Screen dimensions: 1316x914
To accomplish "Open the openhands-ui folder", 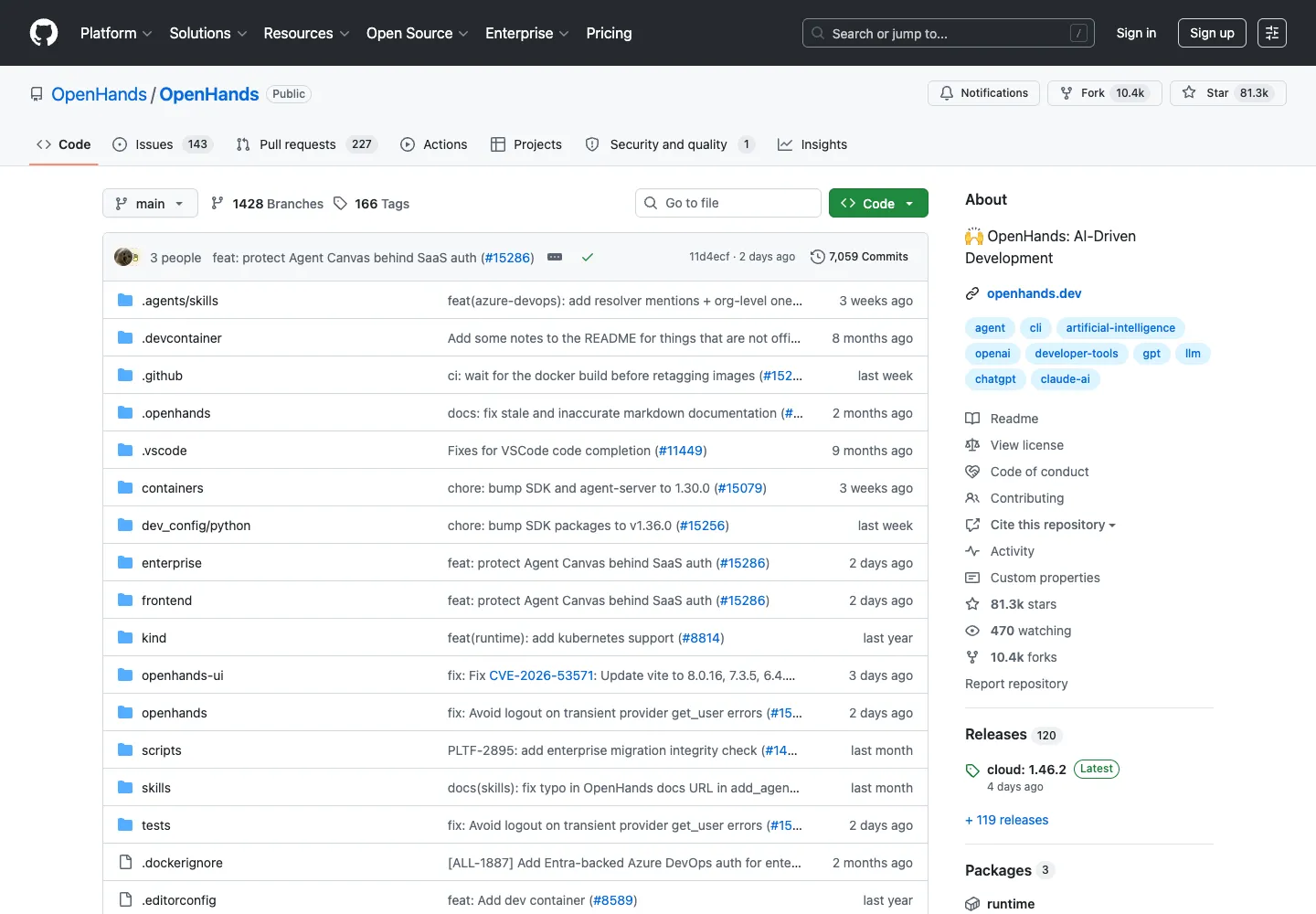I will coord(182,675).
